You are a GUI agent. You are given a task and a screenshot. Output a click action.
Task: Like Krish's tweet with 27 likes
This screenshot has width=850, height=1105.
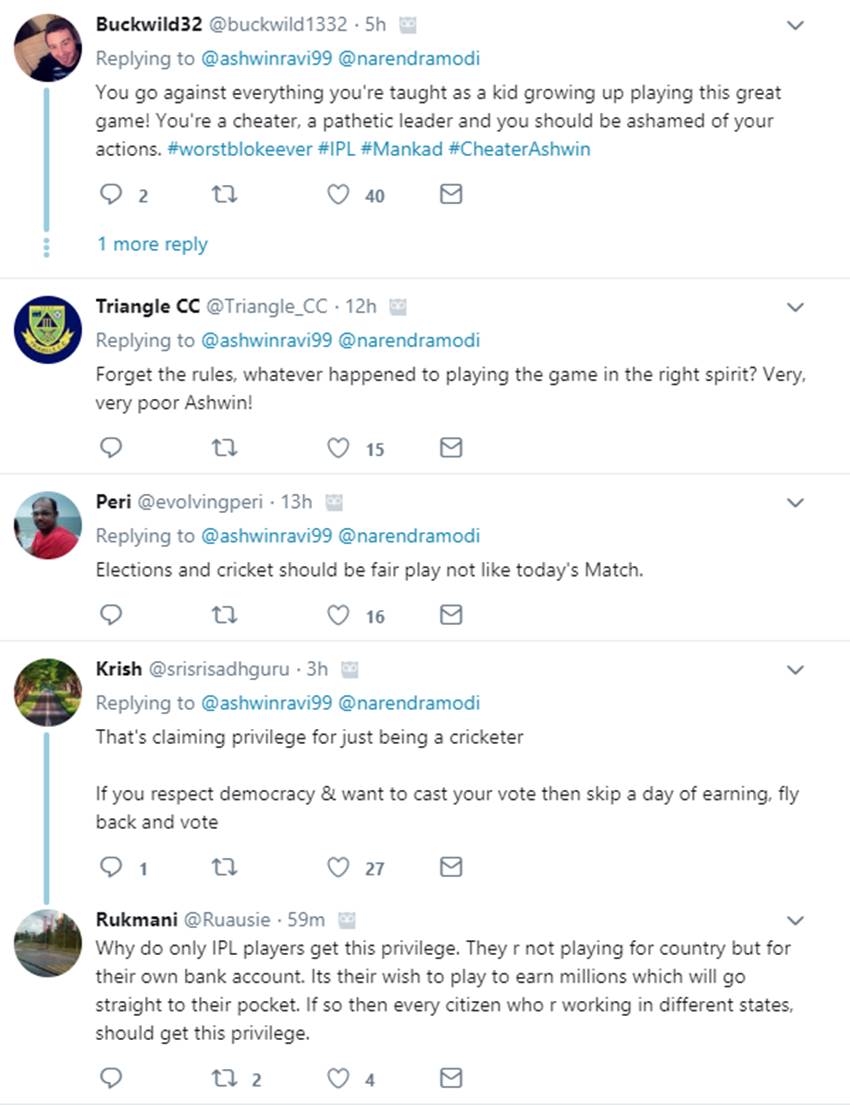tap(340, 867)
